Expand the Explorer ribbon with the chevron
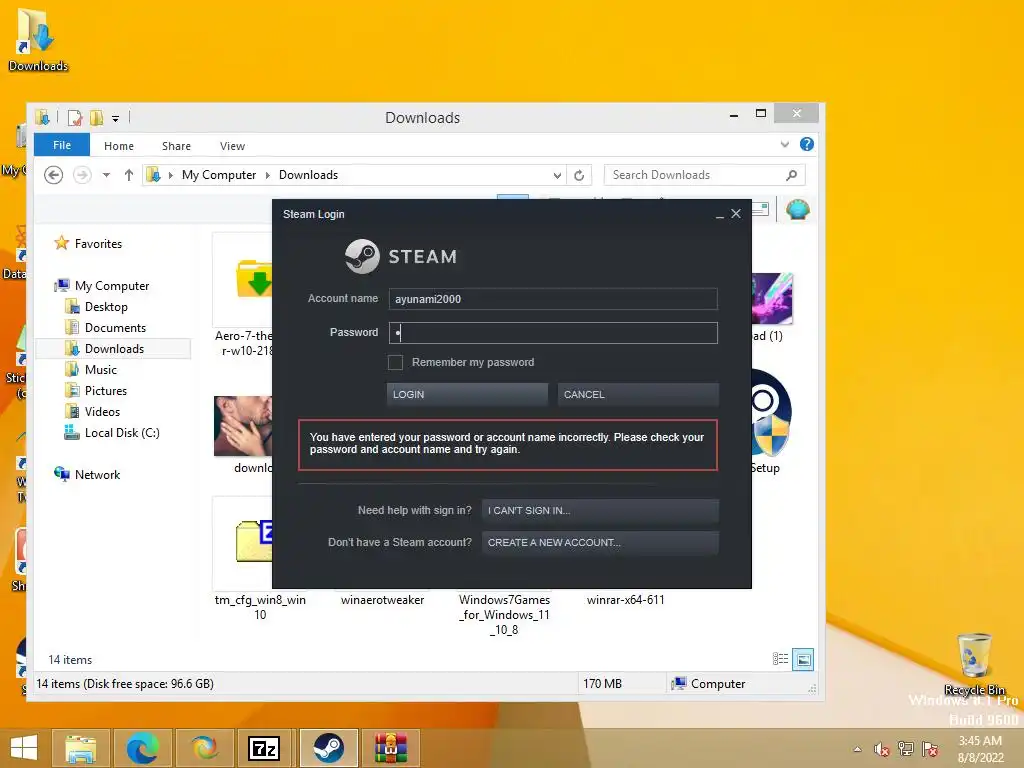 click(785, 144)
